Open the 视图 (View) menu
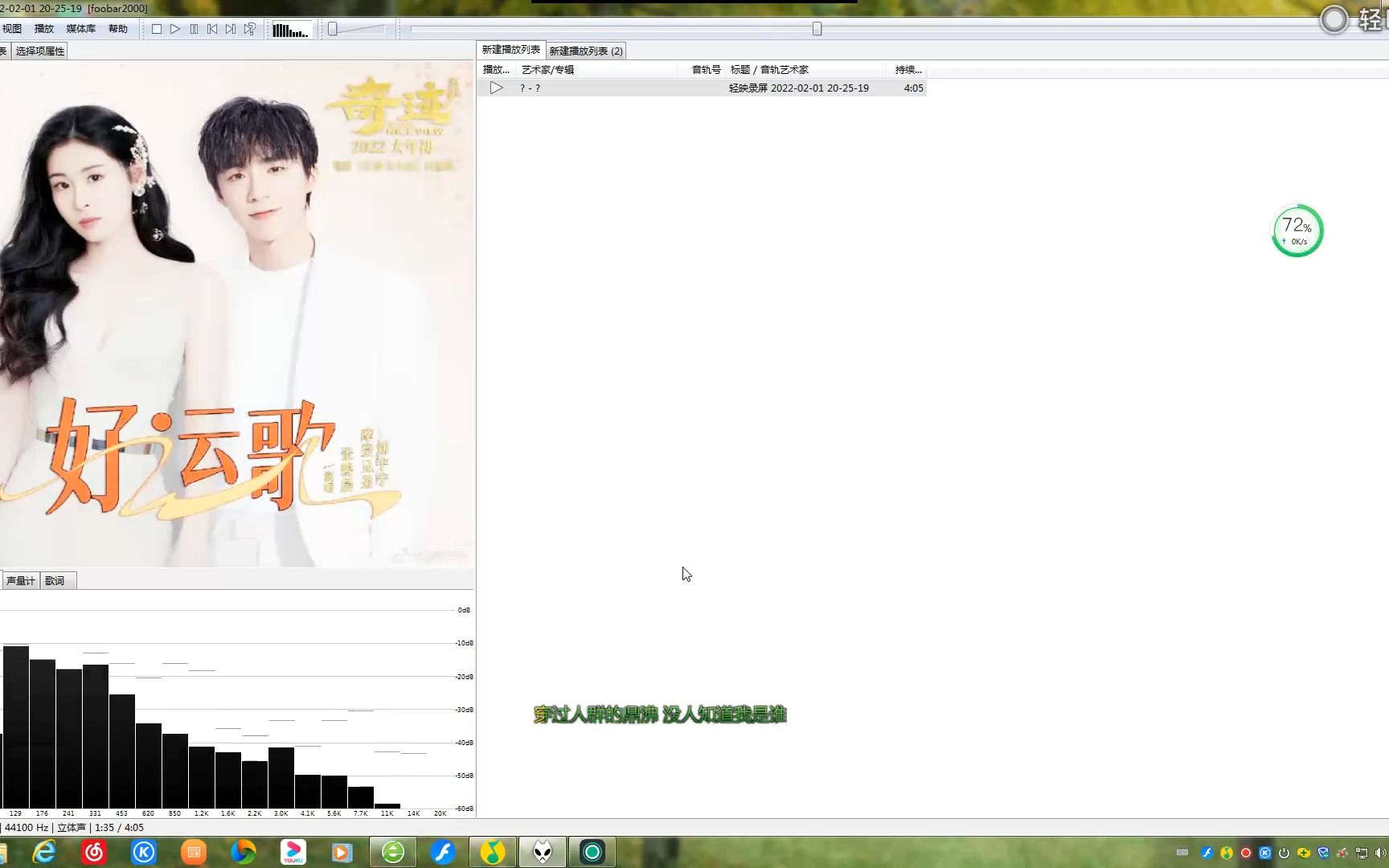Viewport: 1389px width, 868px height. [x=12, y=29]
